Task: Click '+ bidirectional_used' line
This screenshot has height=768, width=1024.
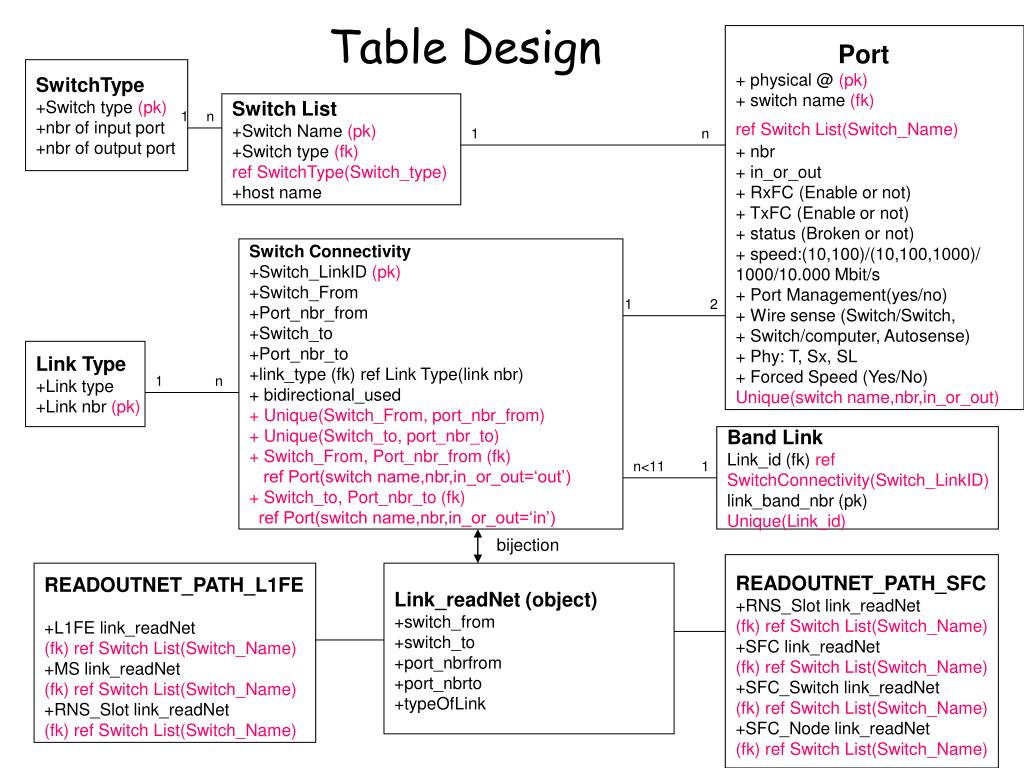Action: [x=325, y=395]
